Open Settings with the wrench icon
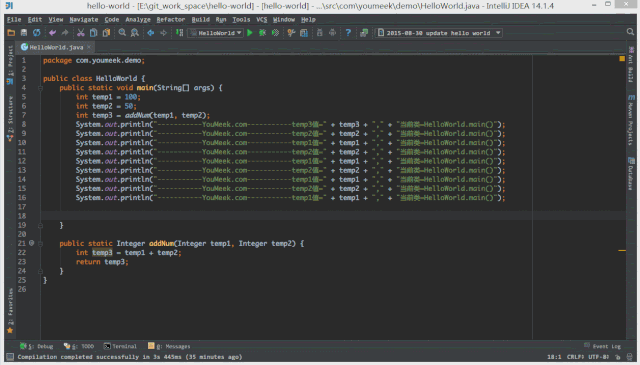Image resolution: width=640 pixels, height=365 pixels. click(291, 33)
